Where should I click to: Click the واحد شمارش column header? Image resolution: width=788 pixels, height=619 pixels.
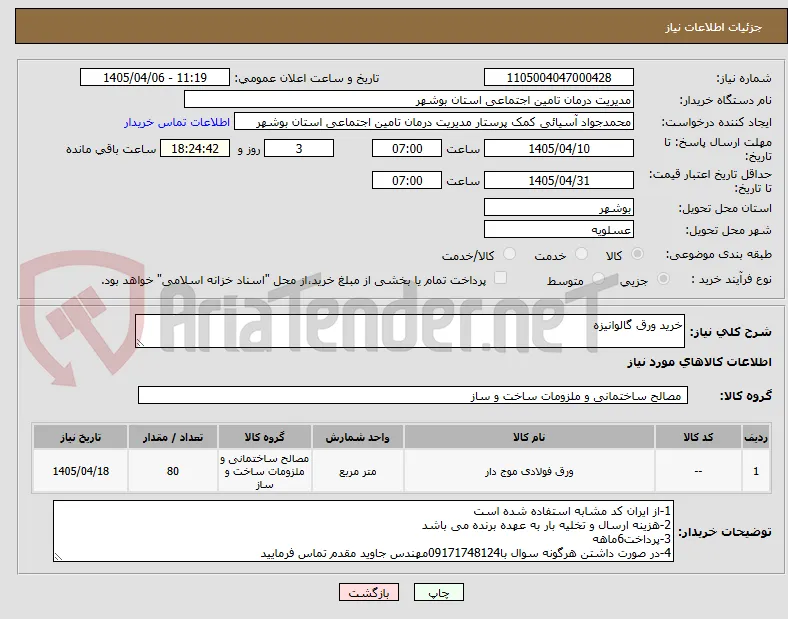357,437
